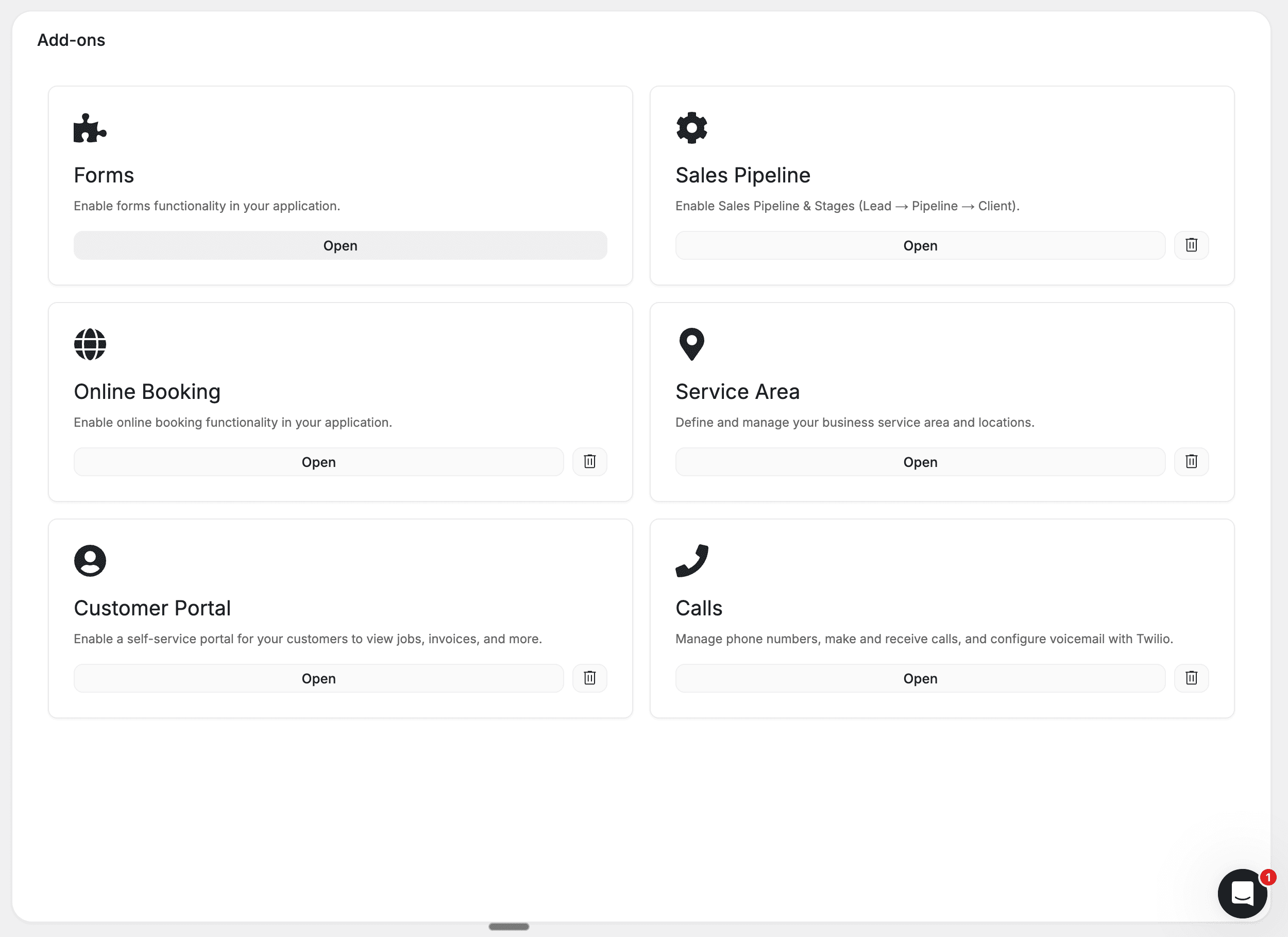This screenshot has height=937, width=1288.
Task: Remove the Service Area add-on
Action: [1192, 461]
